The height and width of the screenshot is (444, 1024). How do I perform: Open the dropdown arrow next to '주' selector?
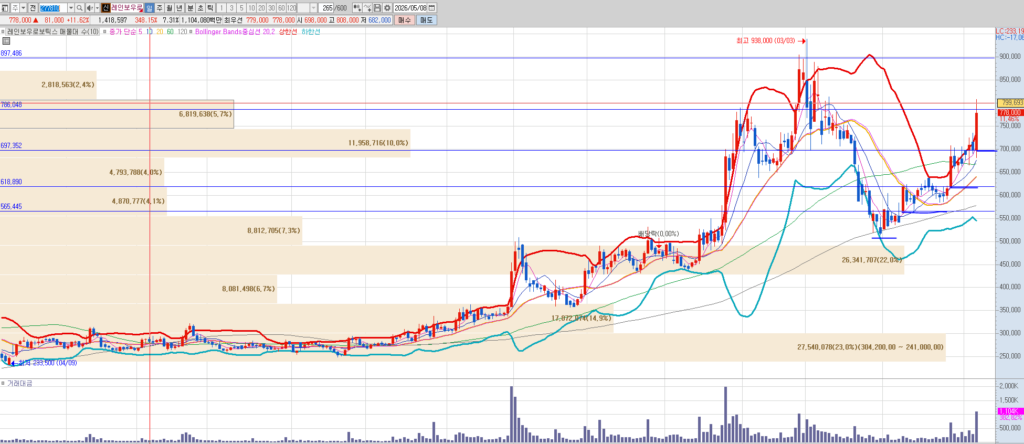[24, 8]
